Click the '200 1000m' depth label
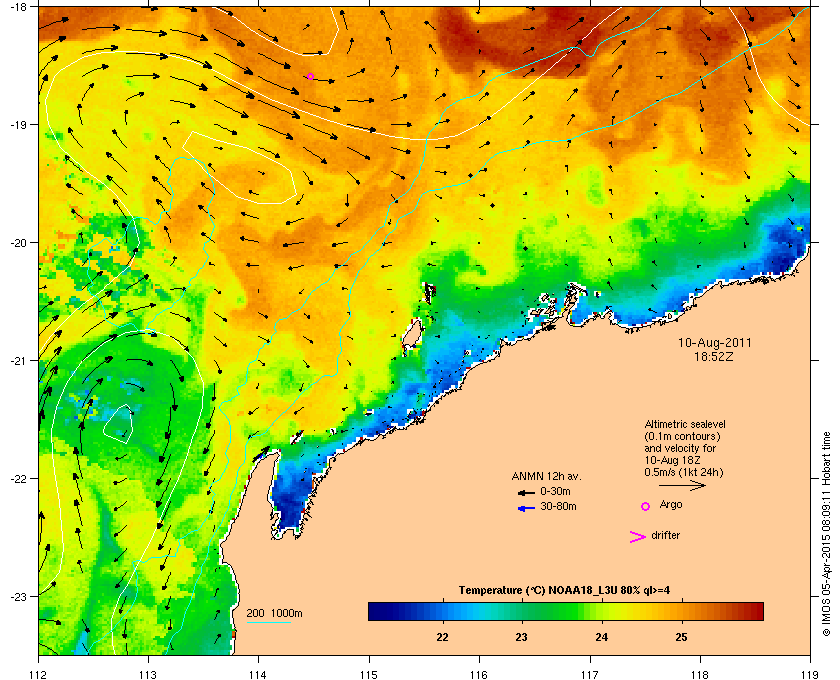The width and height of the screenshot is (840, 680). [x=274, y=614]
